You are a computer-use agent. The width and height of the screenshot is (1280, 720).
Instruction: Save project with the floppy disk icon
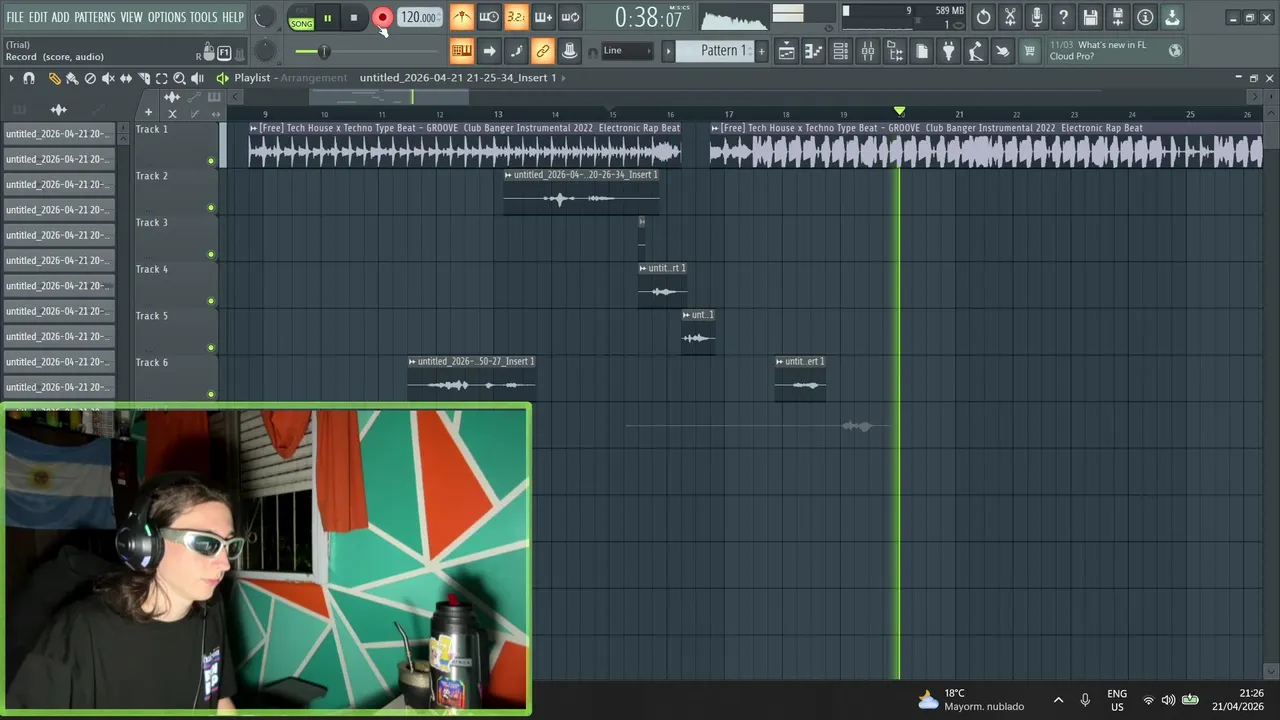[x=1091, y=17]
